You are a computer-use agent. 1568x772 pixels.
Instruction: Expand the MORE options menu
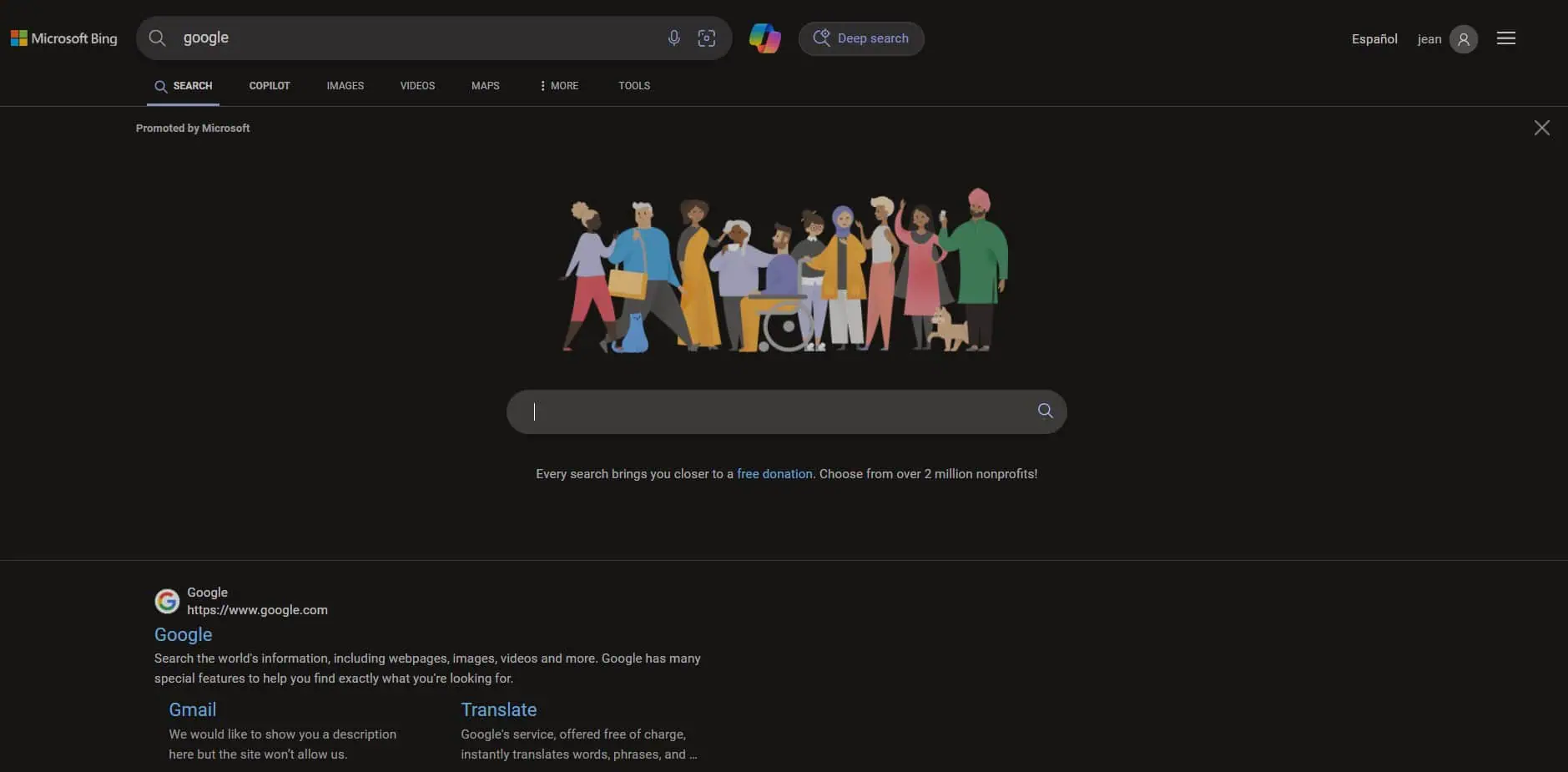[x=559, y=86]
